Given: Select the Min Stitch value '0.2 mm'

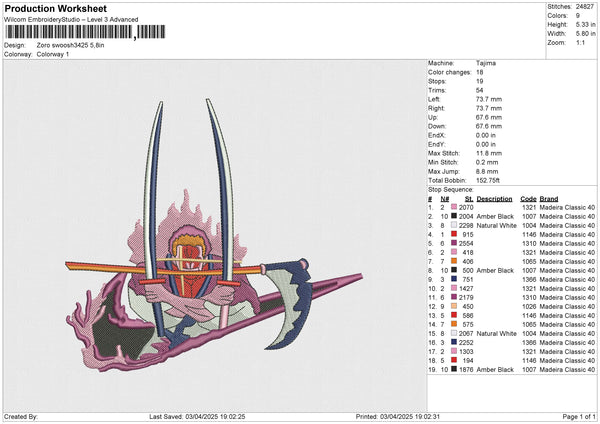Looking at the screenshot, I should (x=487, y=162).
